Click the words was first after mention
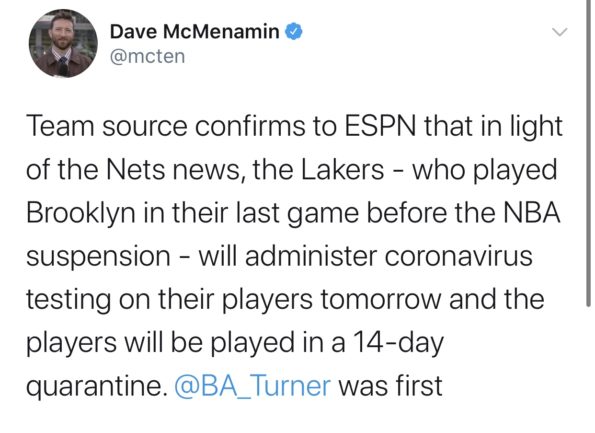The image size is (595, 433). (x=390, y=386)
